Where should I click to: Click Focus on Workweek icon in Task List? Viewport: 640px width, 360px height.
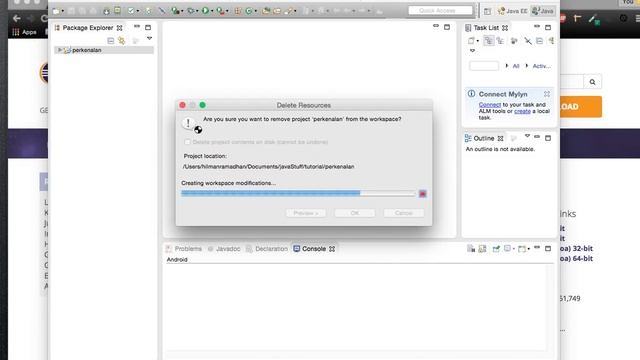click(514, 40)
